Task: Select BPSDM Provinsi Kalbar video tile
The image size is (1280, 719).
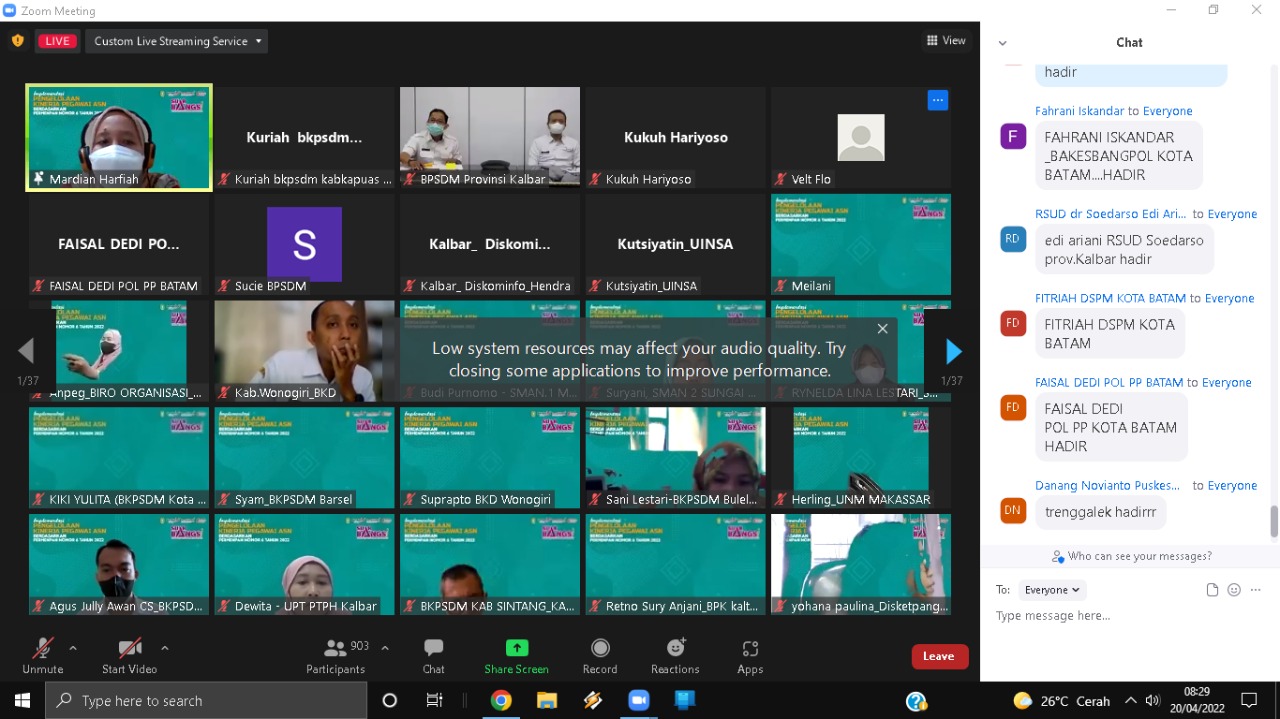Action: pyautogui.click(x=490, y=137)
